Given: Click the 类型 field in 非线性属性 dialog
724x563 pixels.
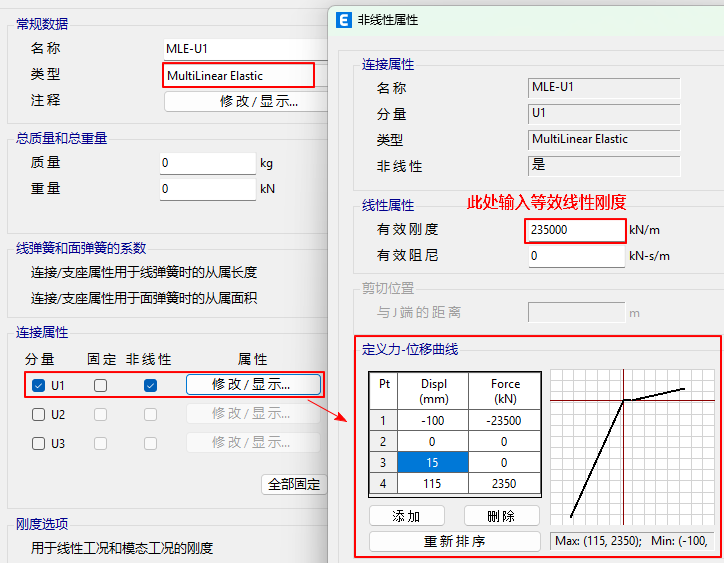Looking at the screenshot, I should 604,139.
